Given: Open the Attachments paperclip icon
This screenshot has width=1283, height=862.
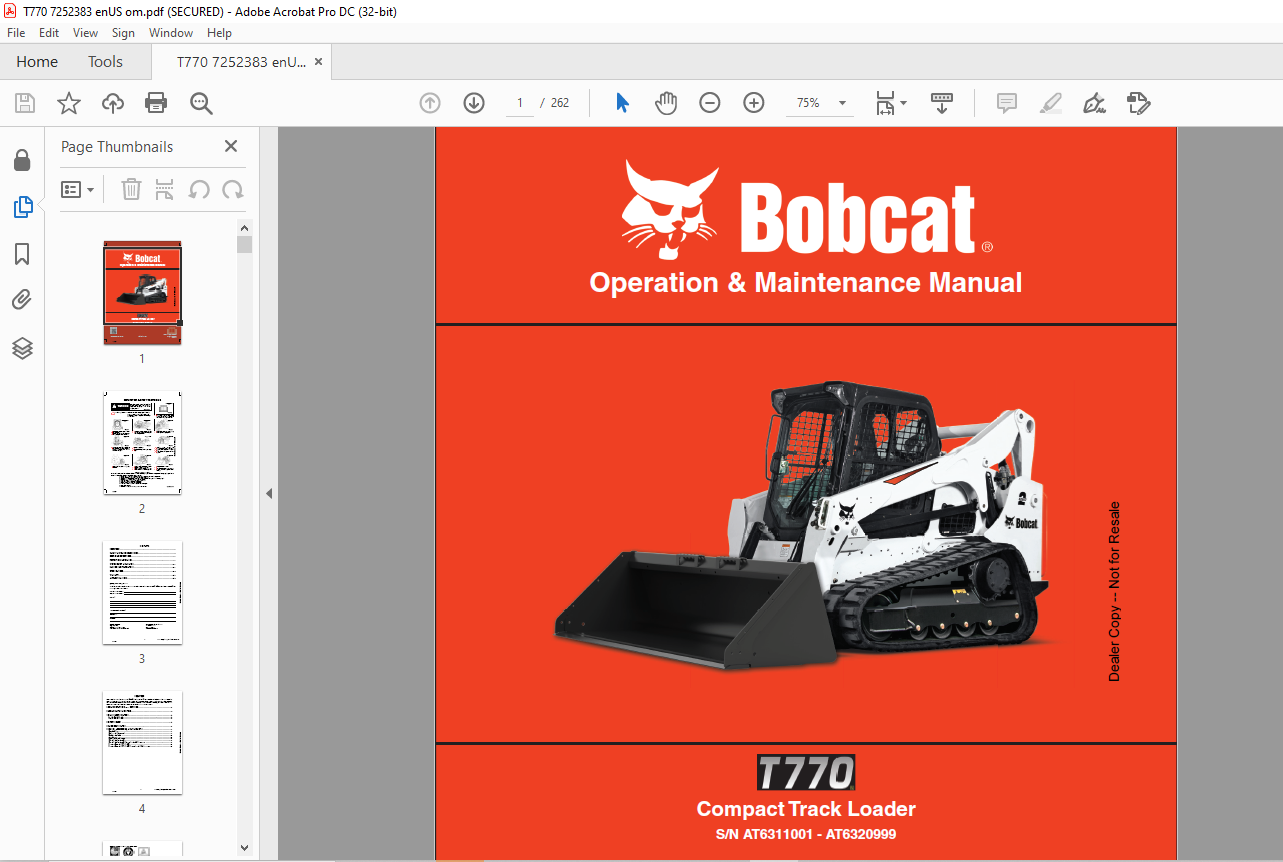Looking at the screenshot, I should (x=22, y=300).
